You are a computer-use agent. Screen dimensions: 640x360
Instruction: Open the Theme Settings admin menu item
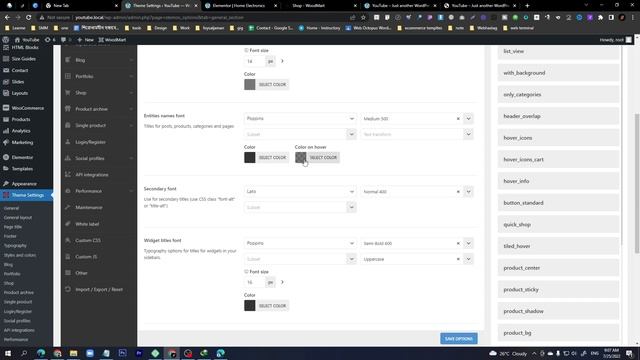tap(27, 195)
